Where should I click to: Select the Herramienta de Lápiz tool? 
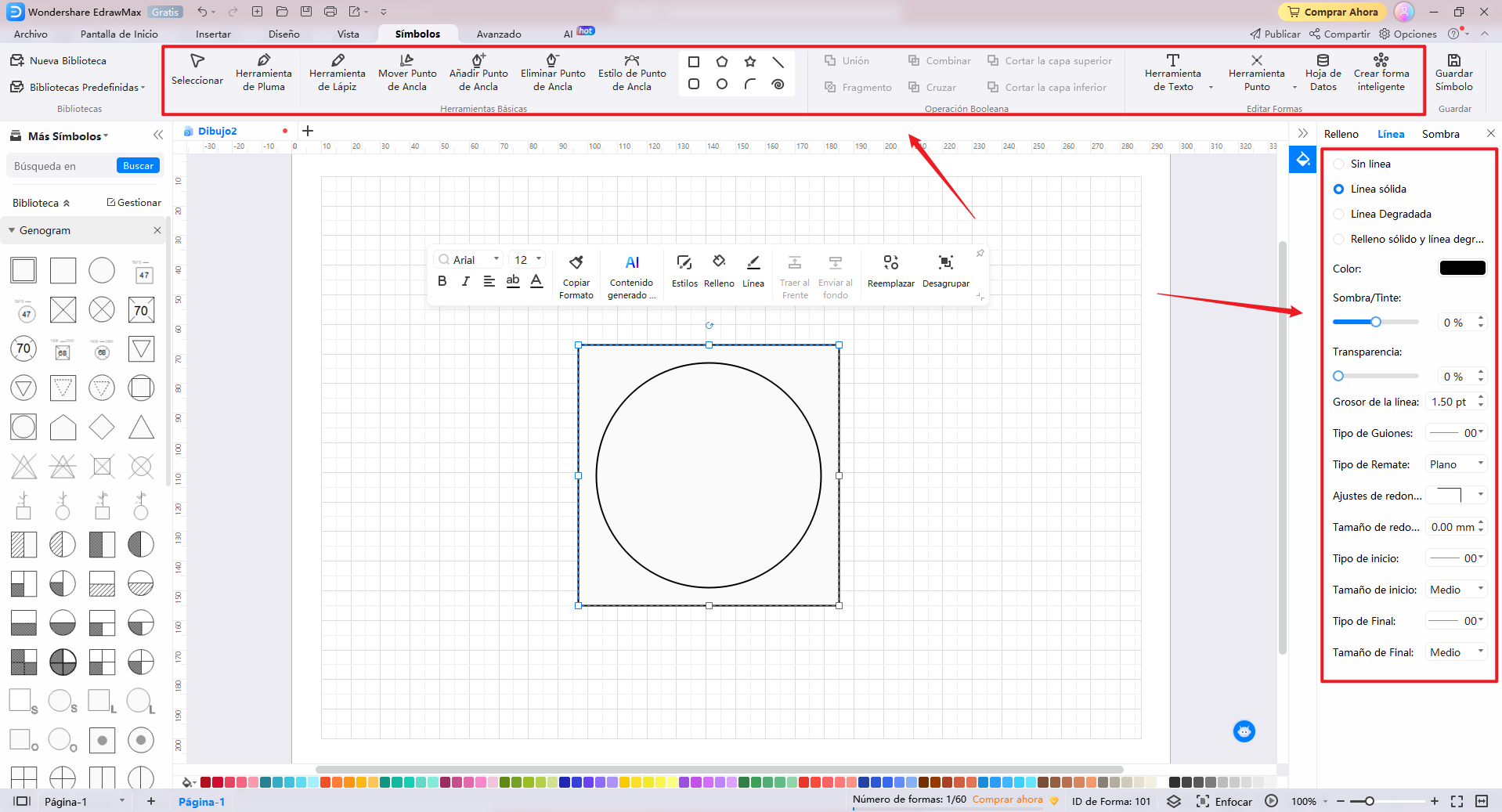[337, 72]
